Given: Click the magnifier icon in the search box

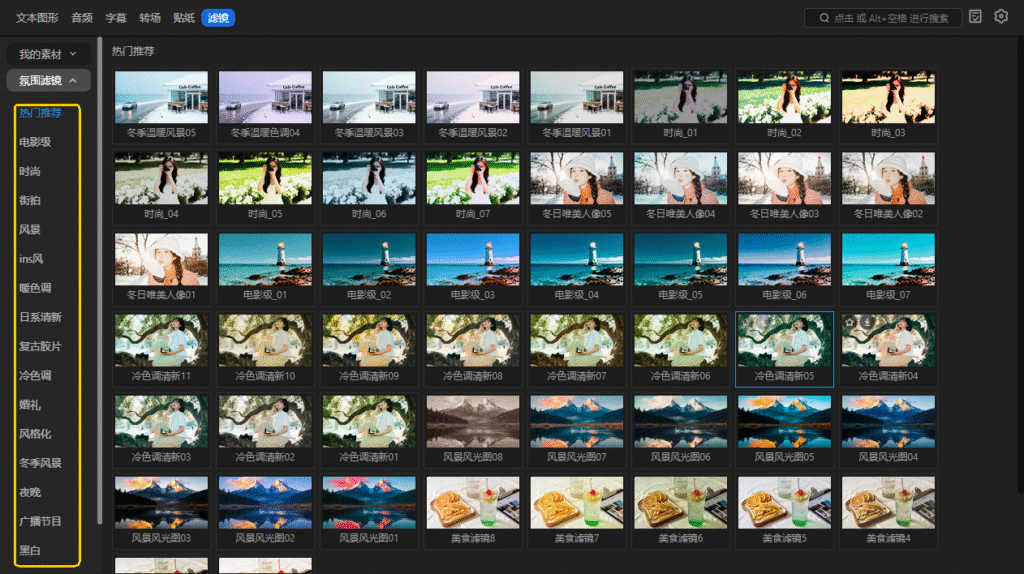Looking at the screenshot, I should (x=823, y=18).
